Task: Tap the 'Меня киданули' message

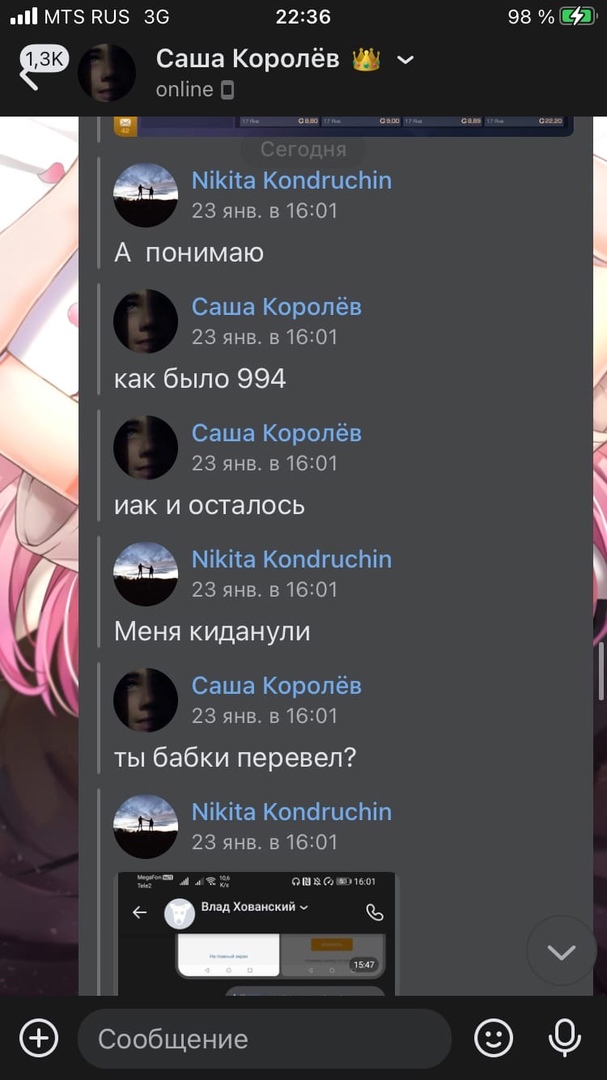Action: (212, 632)
